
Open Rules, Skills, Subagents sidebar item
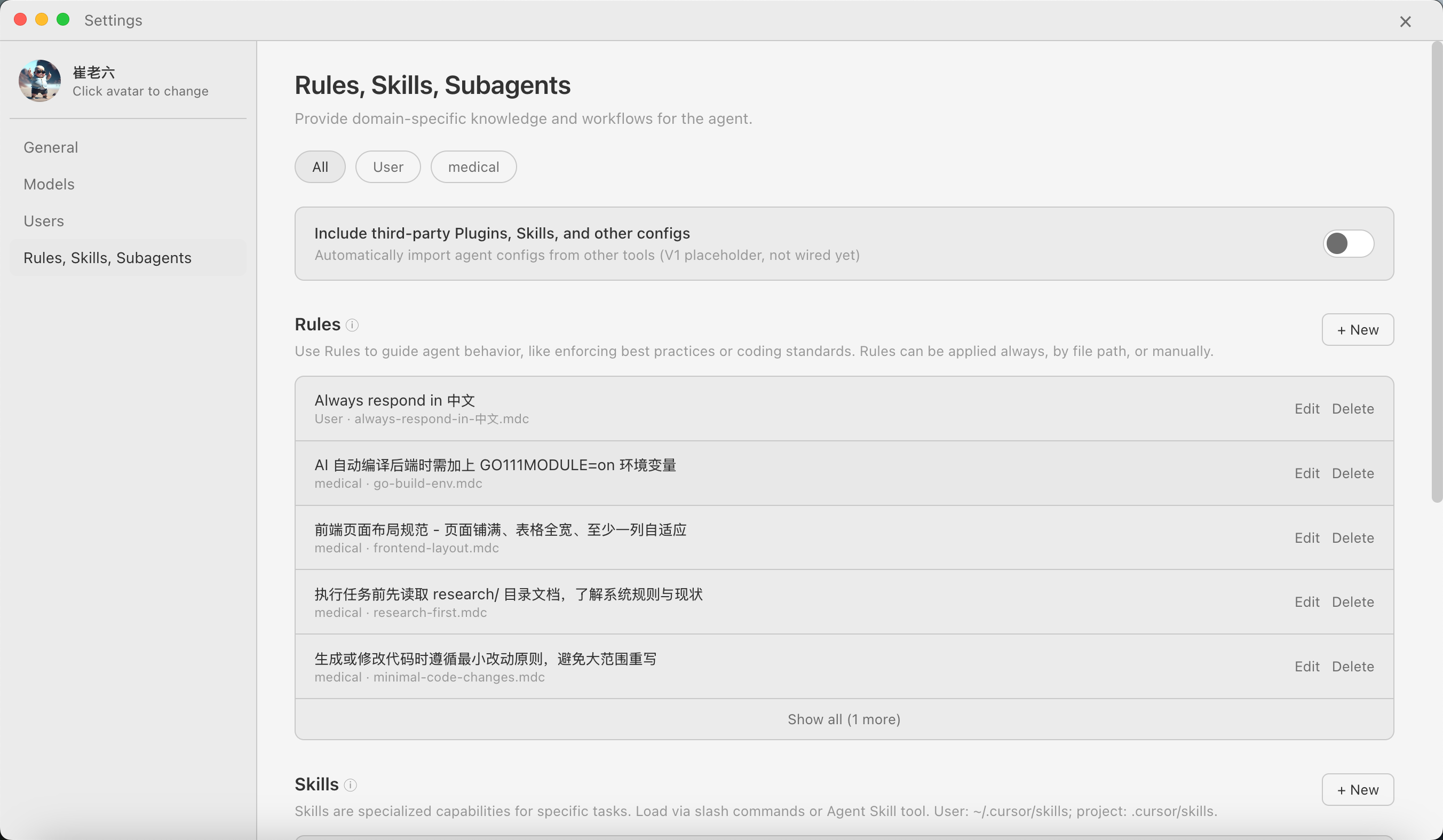tap(128, 258)
